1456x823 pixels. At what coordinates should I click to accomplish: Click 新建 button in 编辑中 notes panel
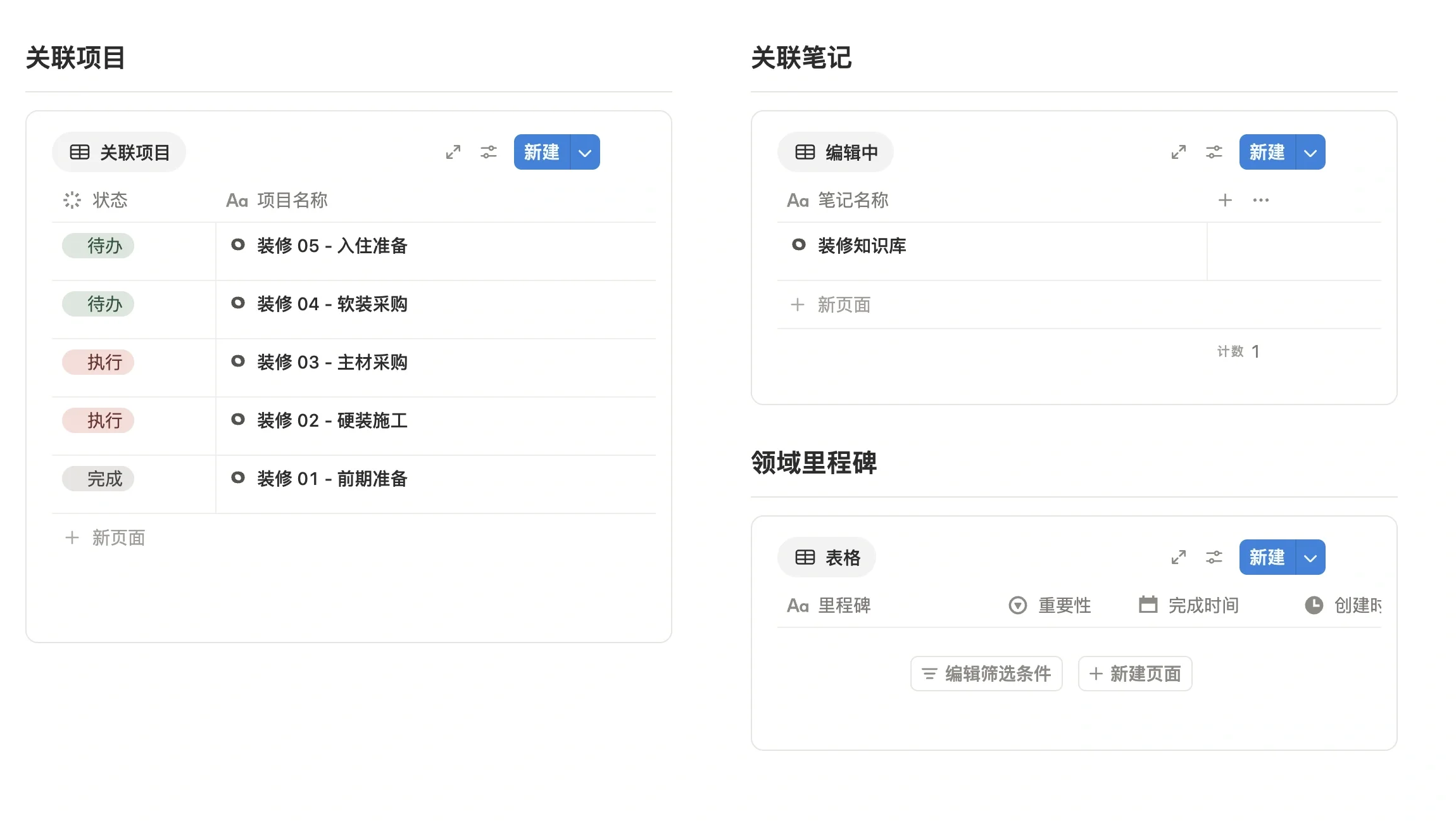point(1267,152)
